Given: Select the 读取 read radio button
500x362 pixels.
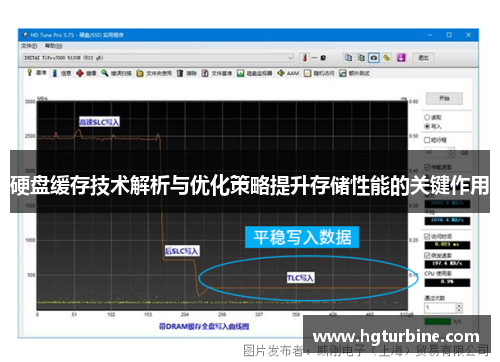Looking at the screenshot, I should (x=427, y=117).
